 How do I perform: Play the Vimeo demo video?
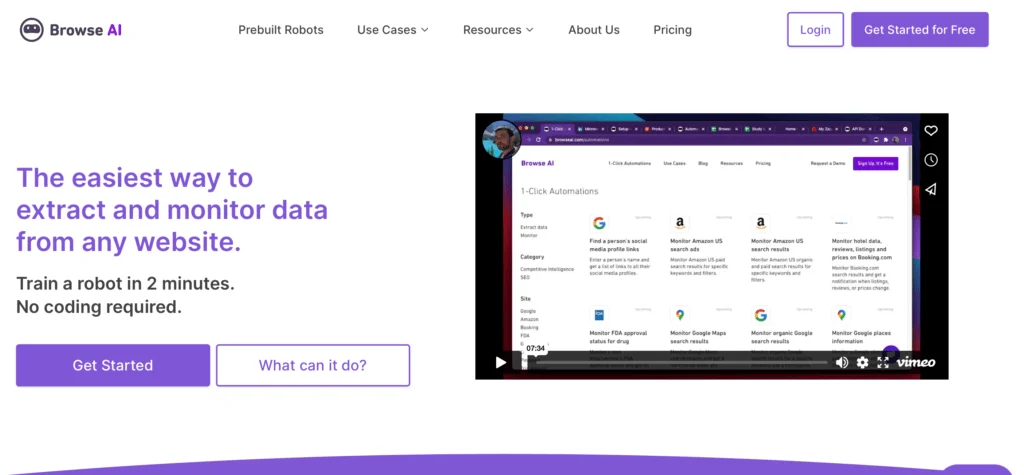[x=501, y=362]
